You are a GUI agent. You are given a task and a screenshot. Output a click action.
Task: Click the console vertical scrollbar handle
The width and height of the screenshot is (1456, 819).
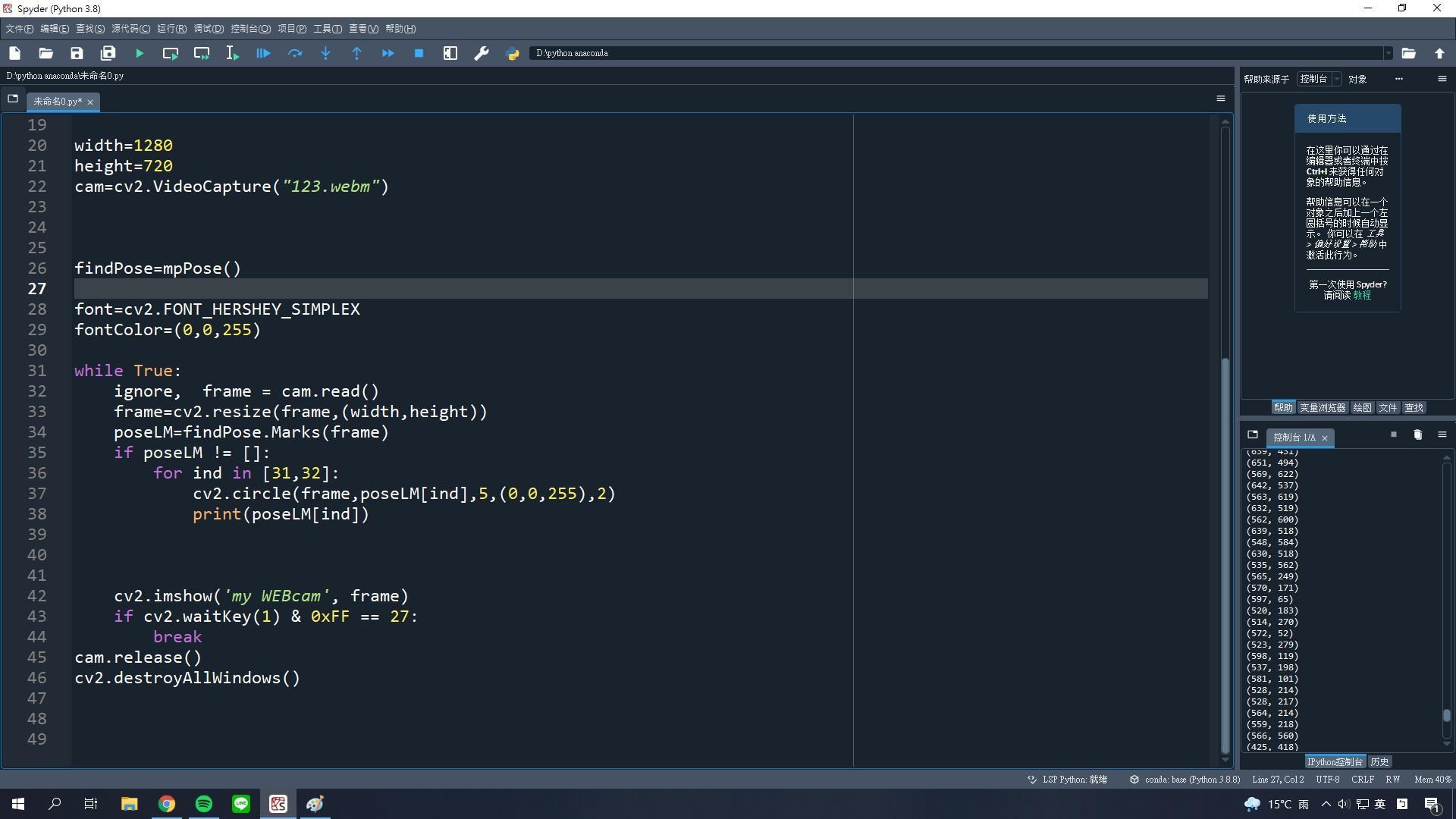(x=1447, y=715)
